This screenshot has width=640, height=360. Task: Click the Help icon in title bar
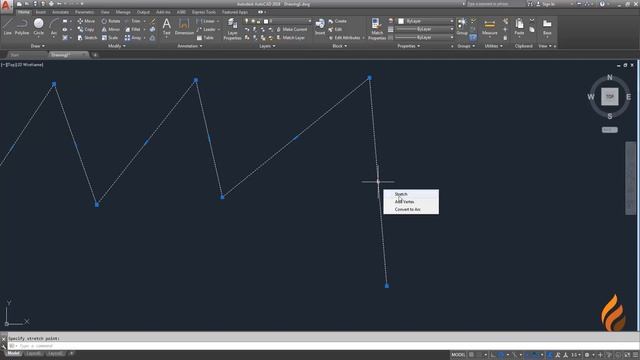click(602, 4)
